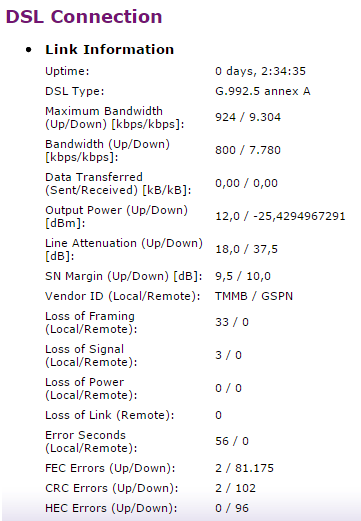Select the Error Seconds value 56 / 0

pyautogui.click(x=232, y=441)
